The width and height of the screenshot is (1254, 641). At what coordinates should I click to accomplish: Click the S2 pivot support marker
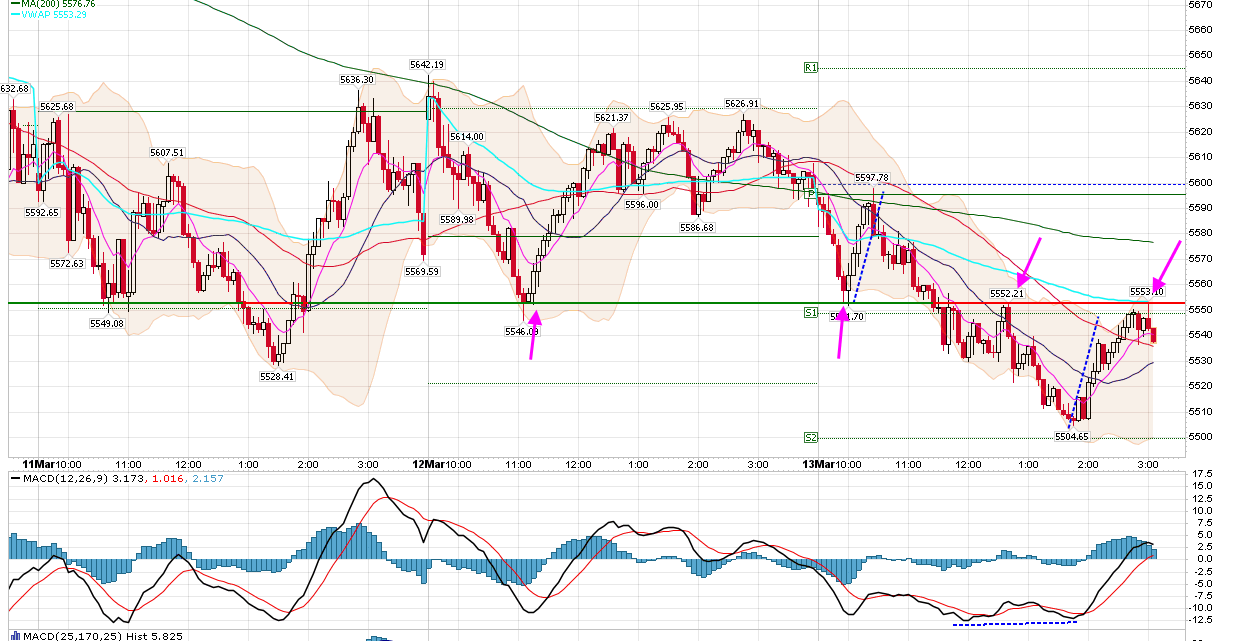coord(811,438)
